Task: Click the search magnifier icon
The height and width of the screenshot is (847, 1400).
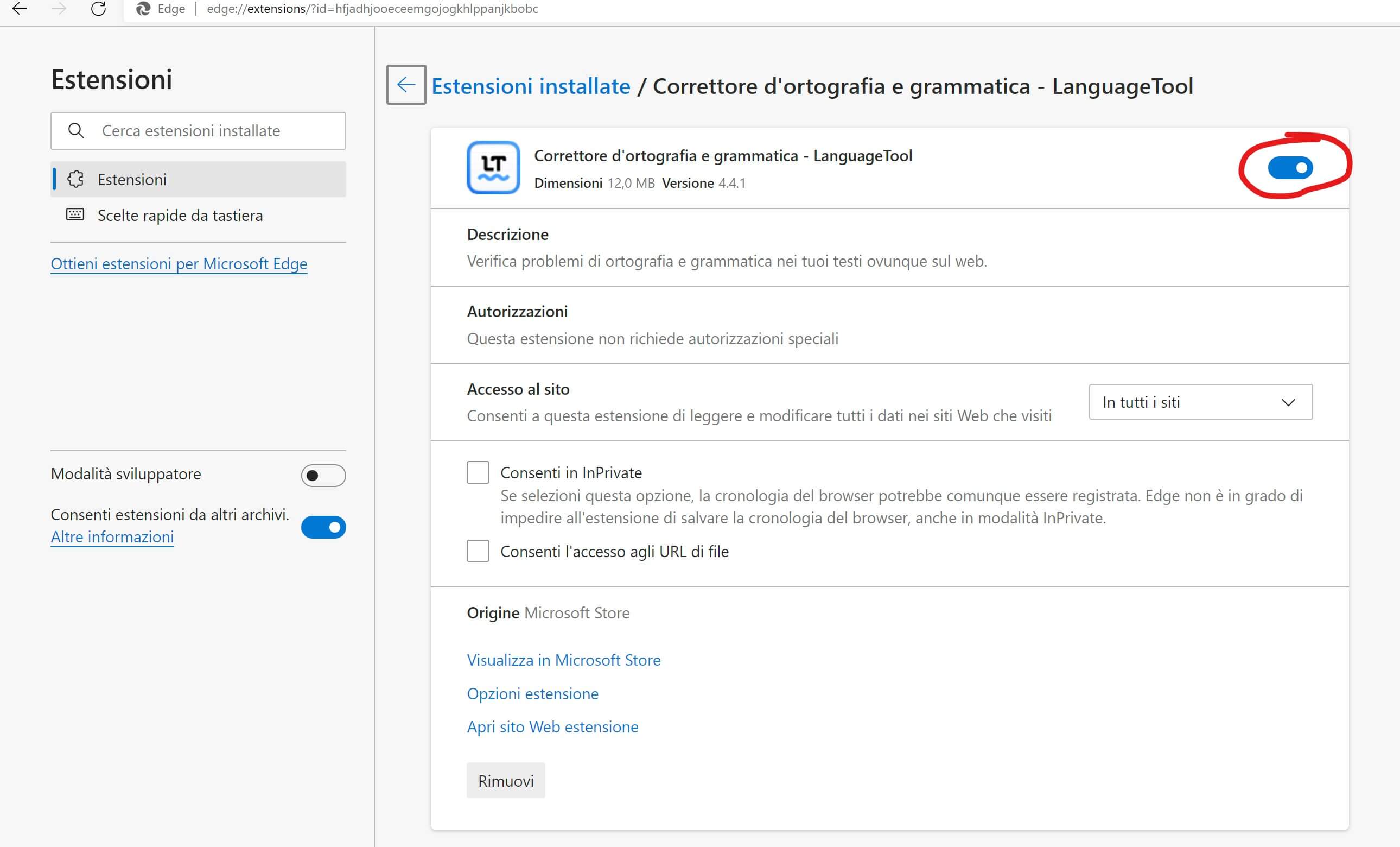Action: coord(76,131)
